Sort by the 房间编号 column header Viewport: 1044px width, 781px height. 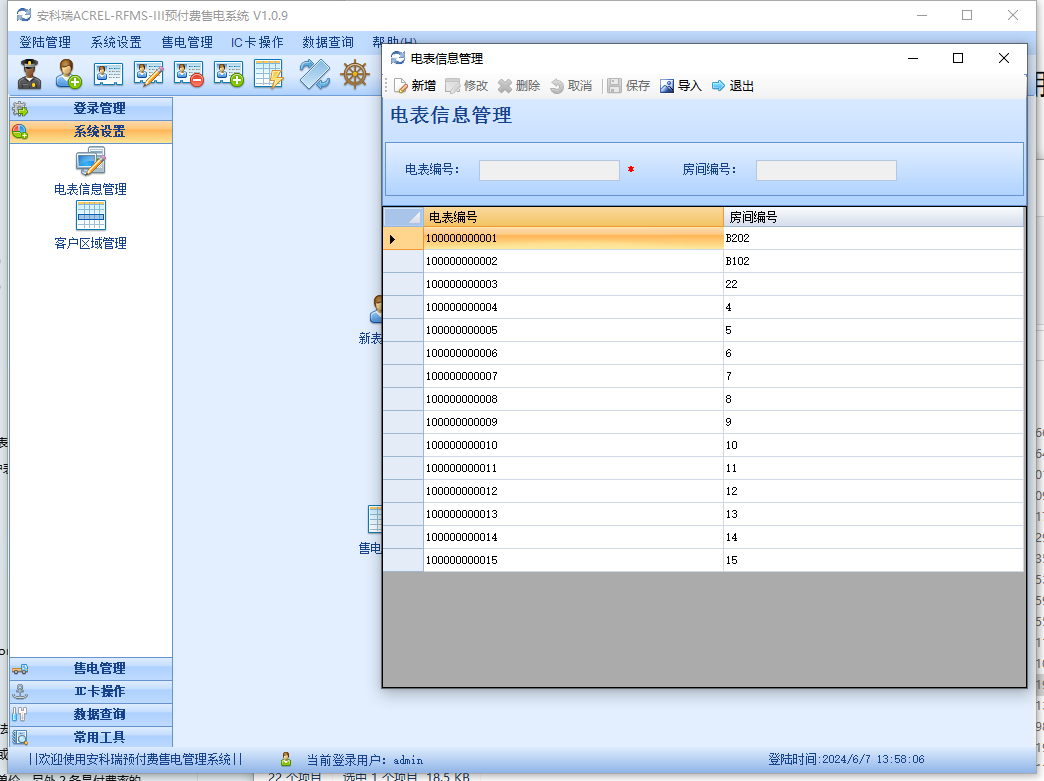pyautogui.click(x=872, y=216)
